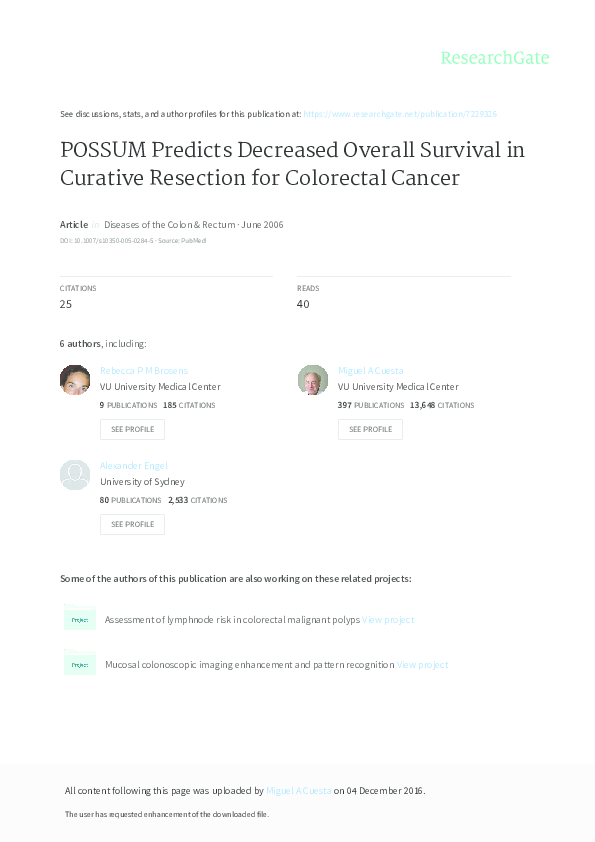595x842 pixels.
Task: Click the citations count 25
Action: pos(66,304)
